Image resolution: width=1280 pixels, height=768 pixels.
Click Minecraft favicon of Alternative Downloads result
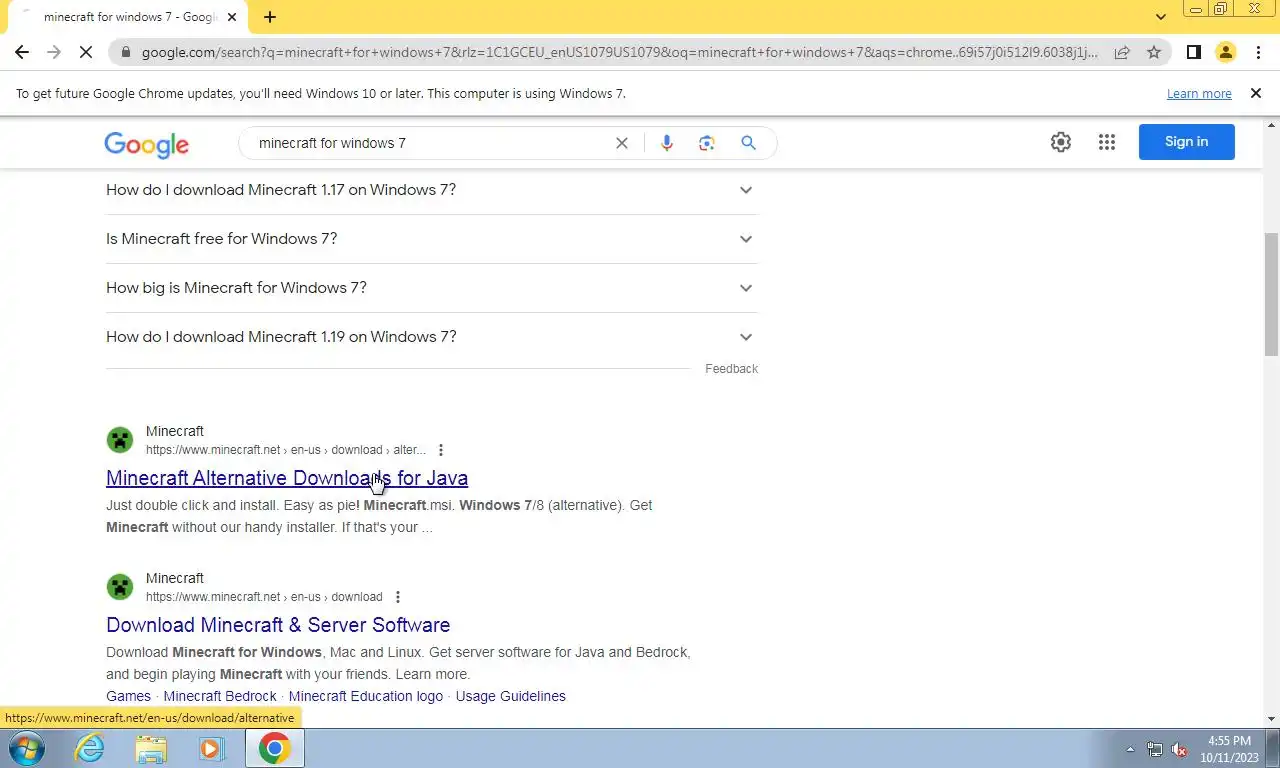coord(120,440)
